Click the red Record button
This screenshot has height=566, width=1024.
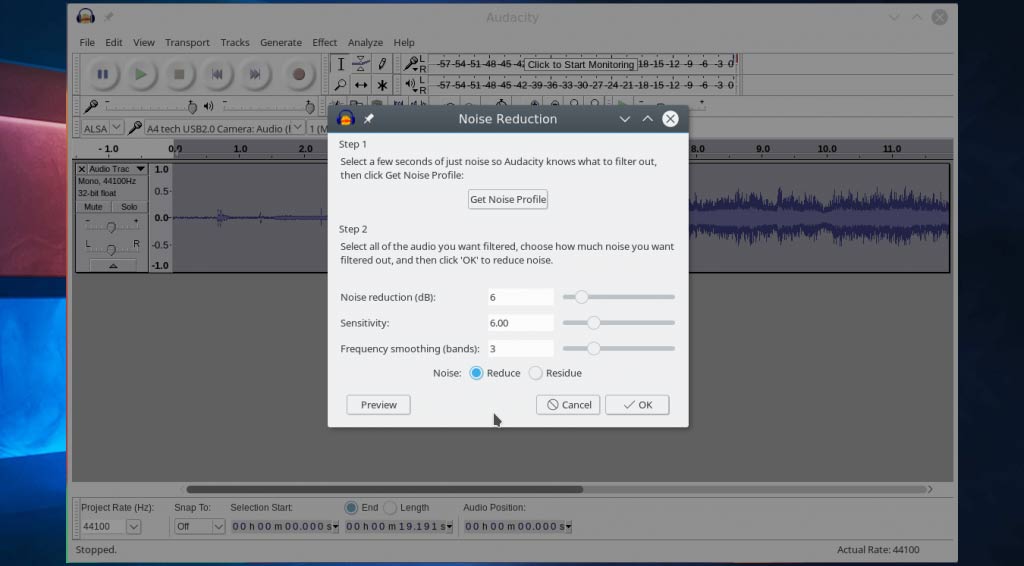(298, 74)
